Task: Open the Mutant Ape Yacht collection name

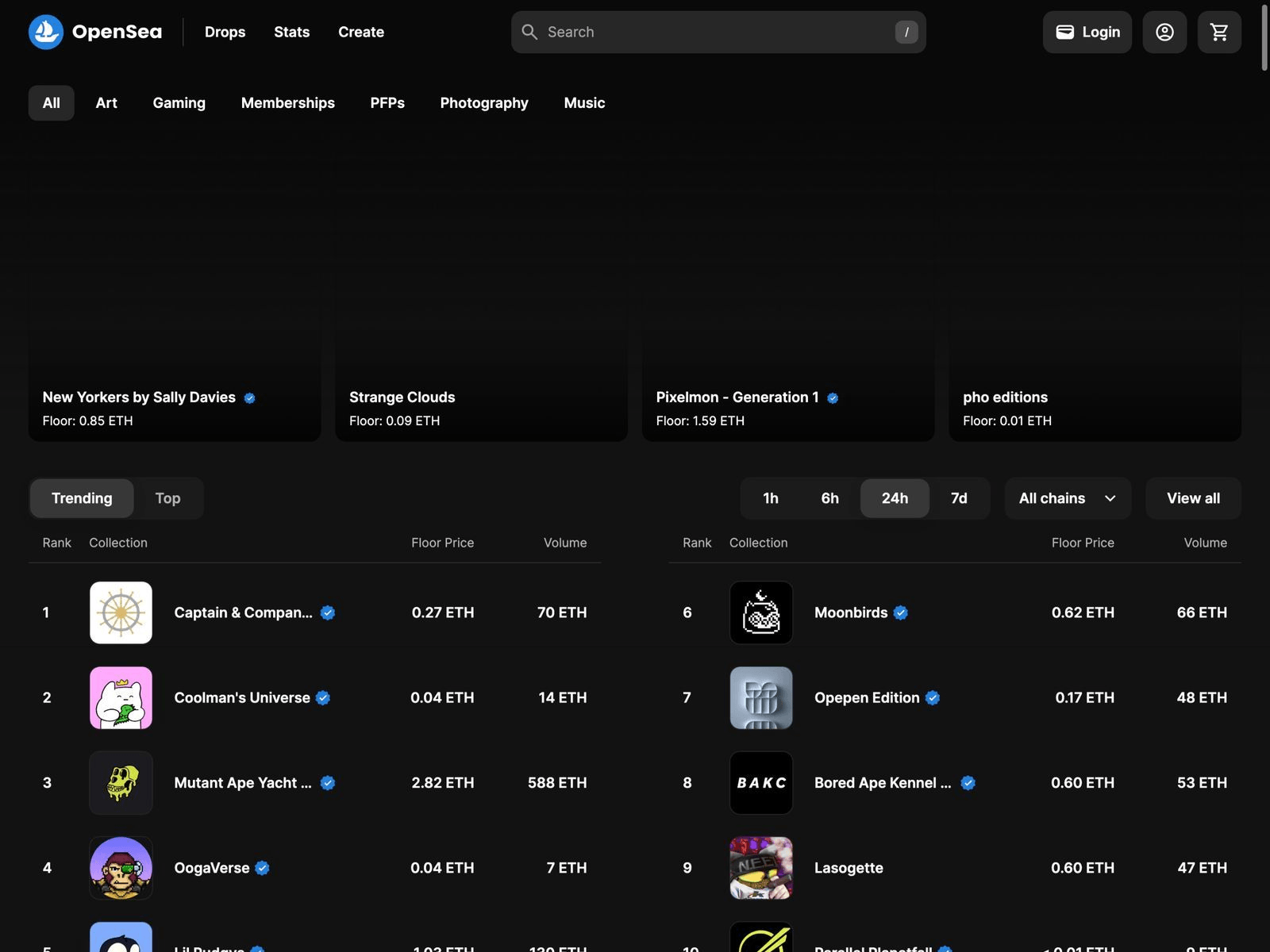Action: (x=243, y=783)
